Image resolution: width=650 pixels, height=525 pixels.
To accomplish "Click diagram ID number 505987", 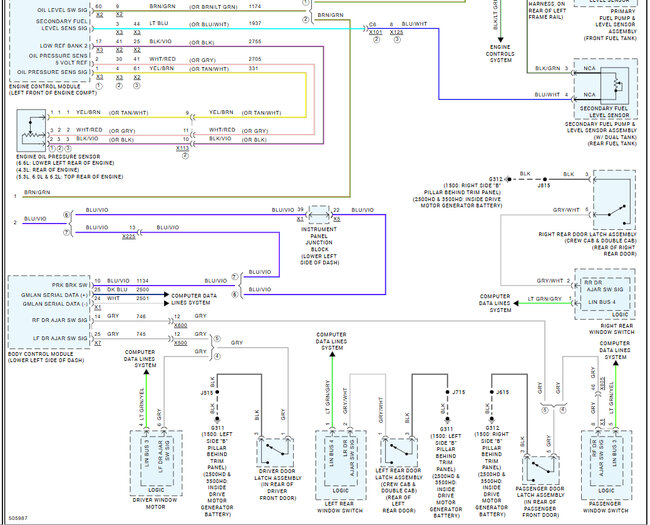I will coord(18,518).
